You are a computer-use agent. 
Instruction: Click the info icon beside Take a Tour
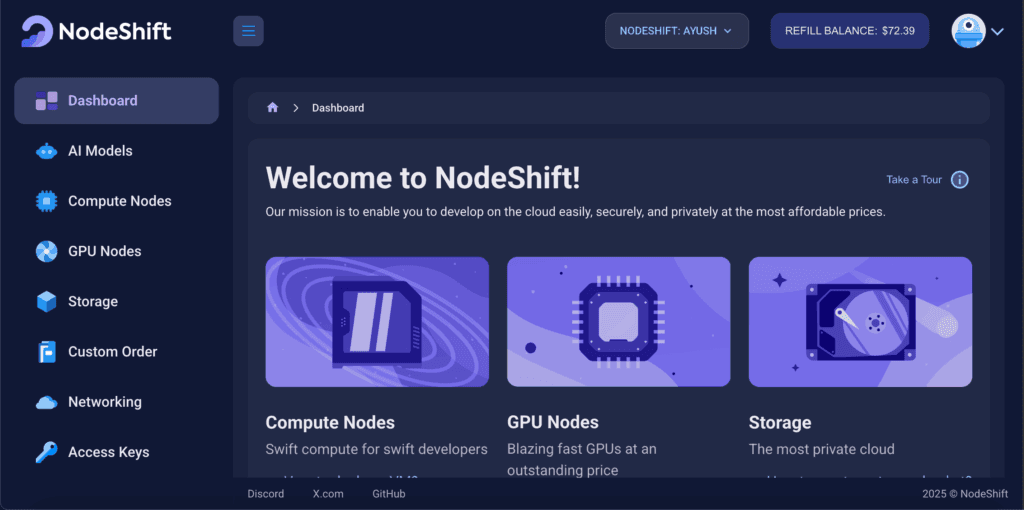[x=959, y=180]
